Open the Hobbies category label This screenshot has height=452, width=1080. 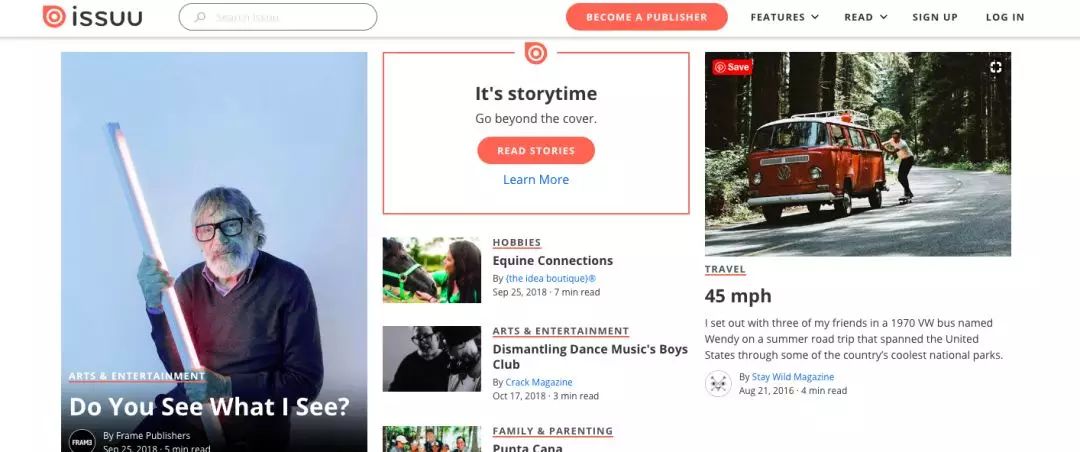517,243
